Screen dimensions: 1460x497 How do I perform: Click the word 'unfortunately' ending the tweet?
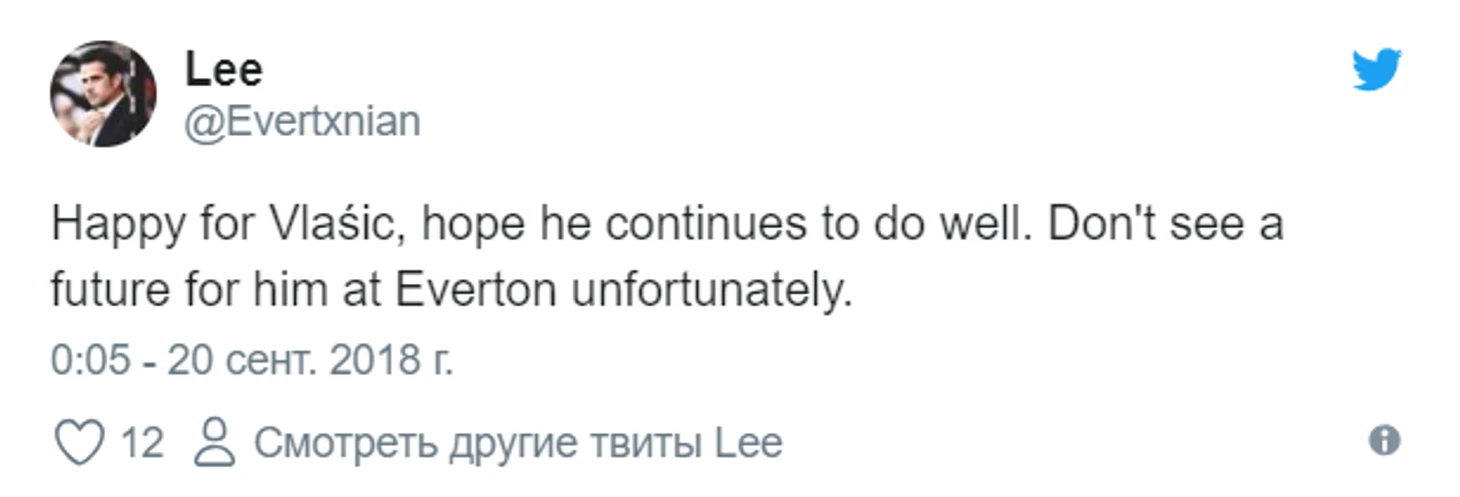click(708, 291)
